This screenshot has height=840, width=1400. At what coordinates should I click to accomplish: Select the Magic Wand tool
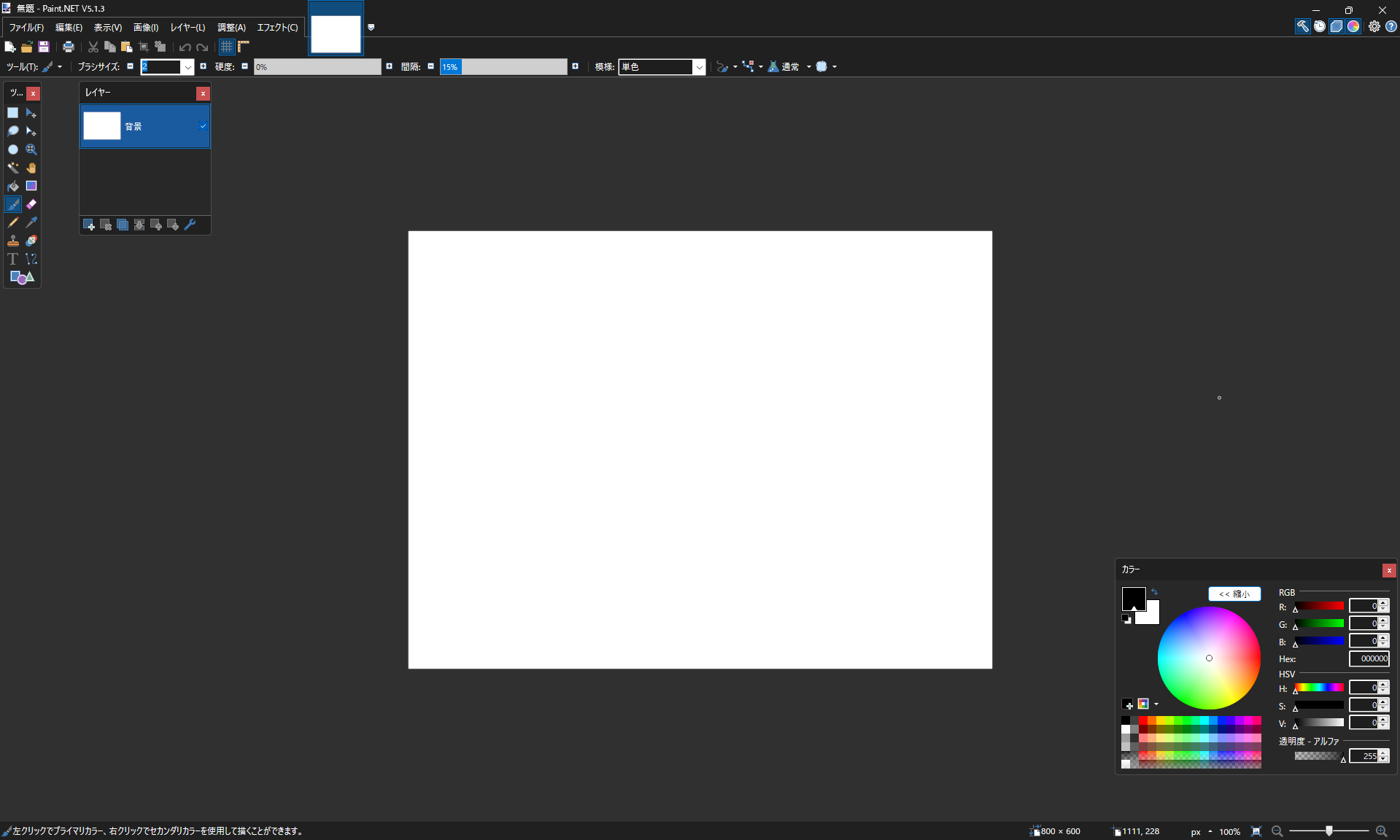[13, 168]
